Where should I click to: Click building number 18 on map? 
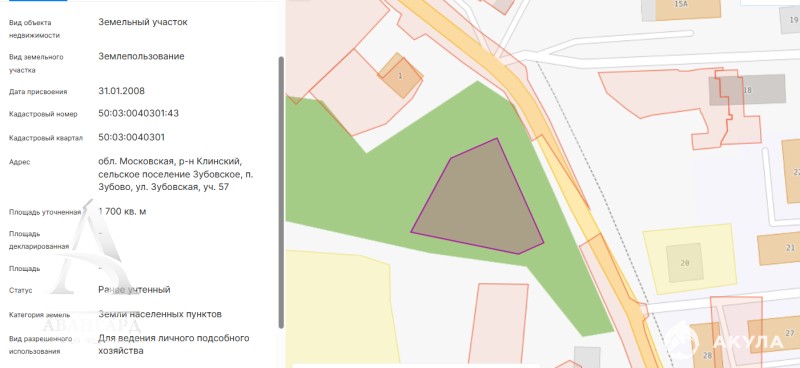point(747,90)
